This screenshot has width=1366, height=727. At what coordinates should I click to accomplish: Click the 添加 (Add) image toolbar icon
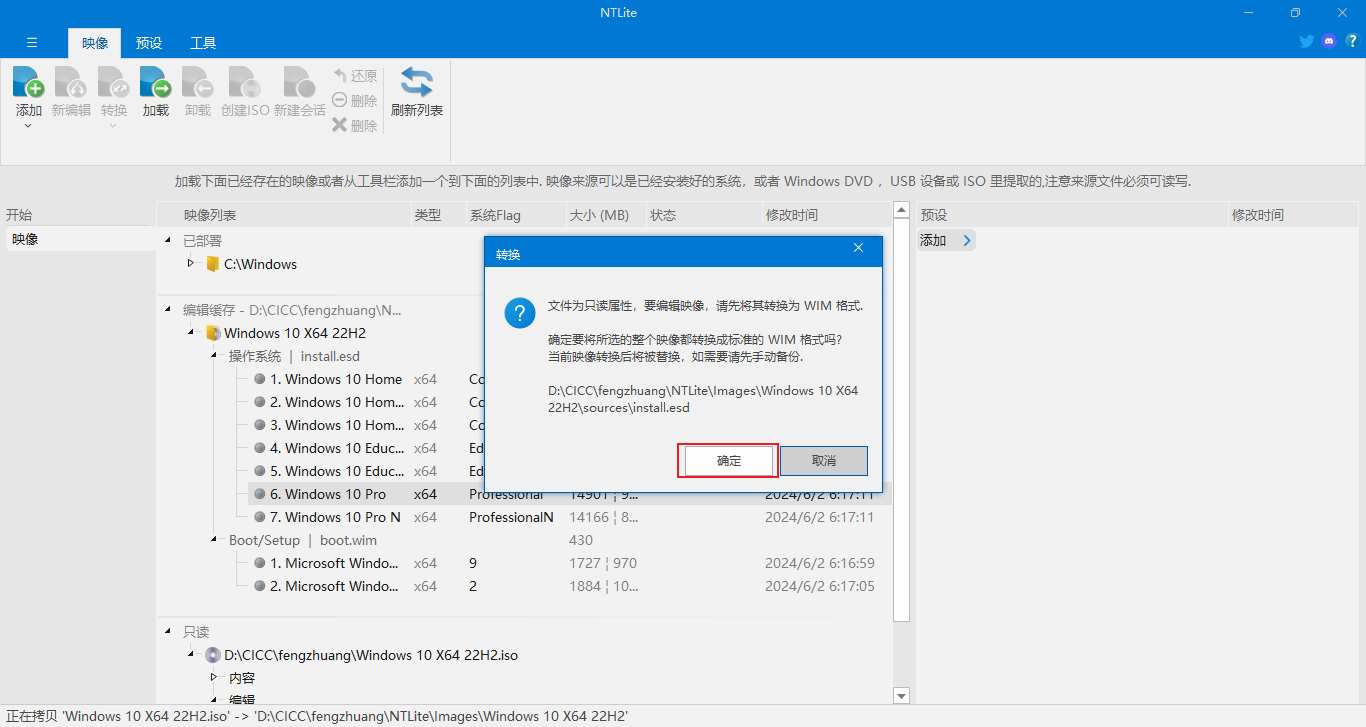(x=28, y=82)
